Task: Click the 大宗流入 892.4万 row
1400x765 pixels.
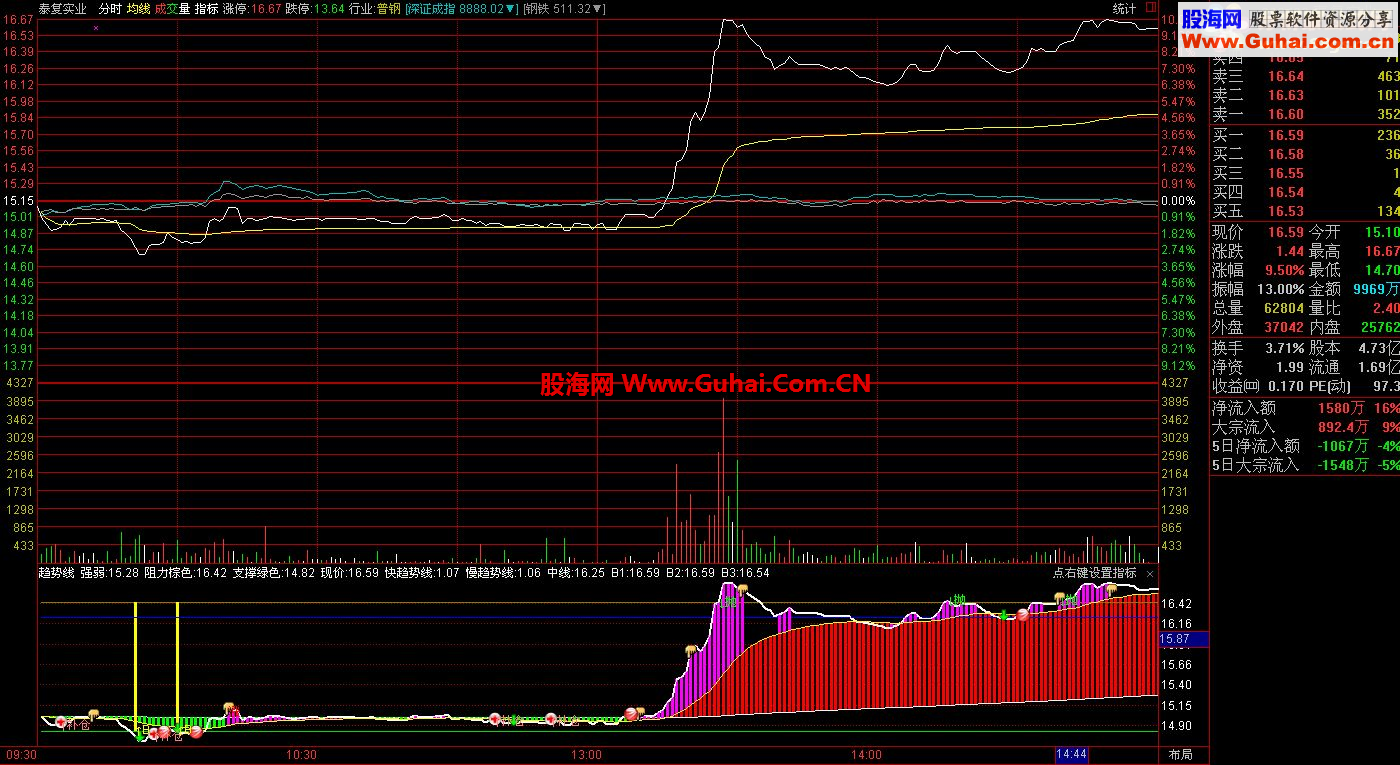Action: (1305, 427)
